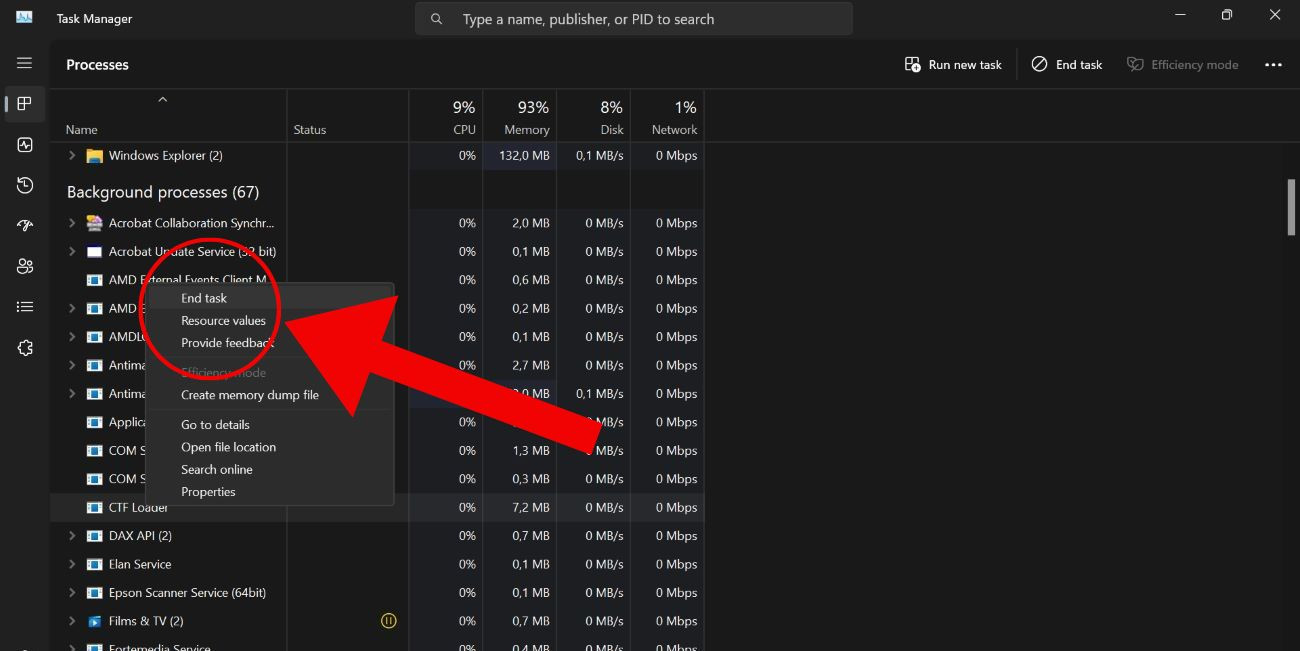
Task: Toggle Efficiency mode in the top toolbar
Action: click(1183, 64)
